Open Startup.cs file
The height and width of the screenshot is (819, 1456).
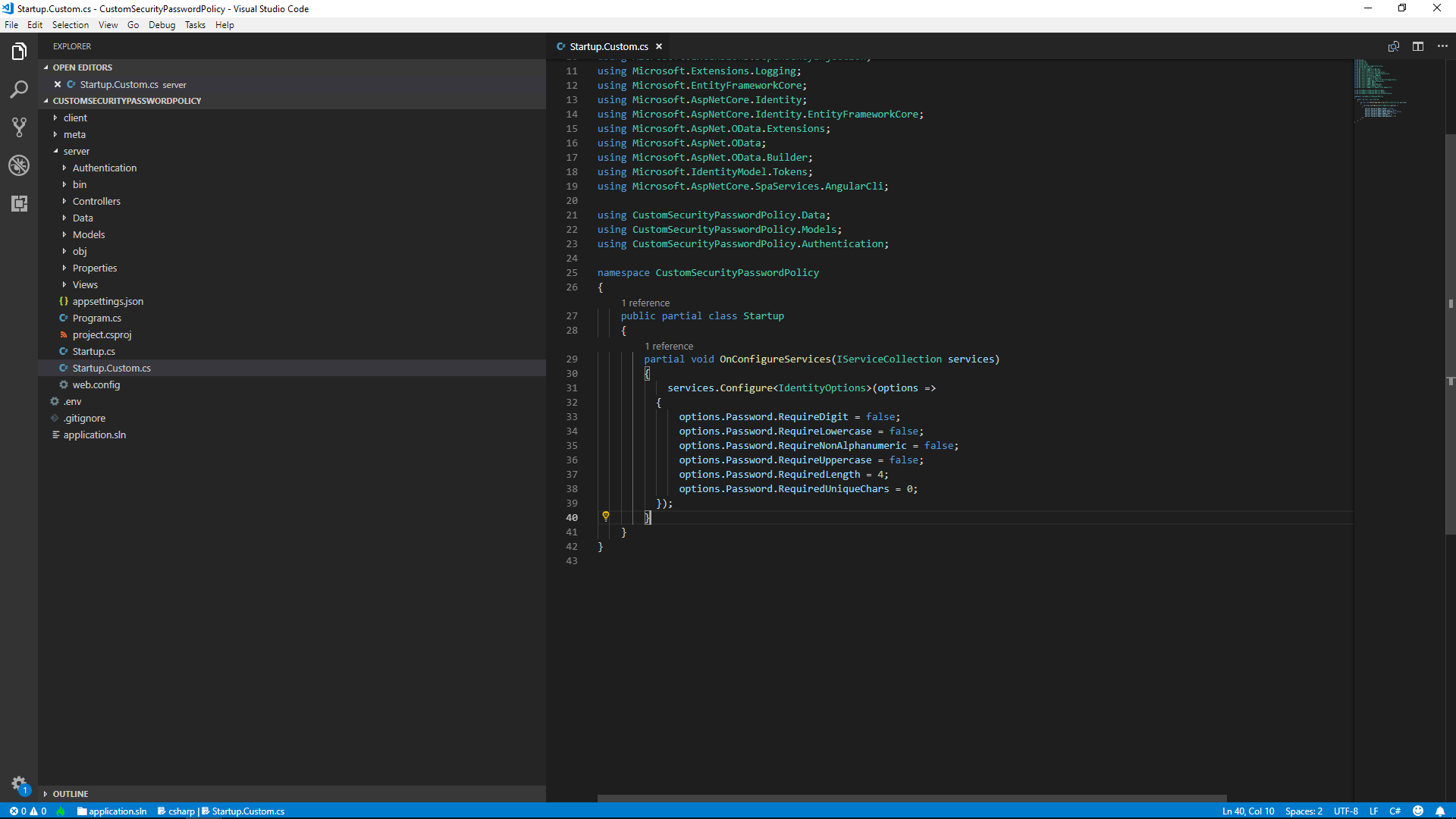[292, 351]
